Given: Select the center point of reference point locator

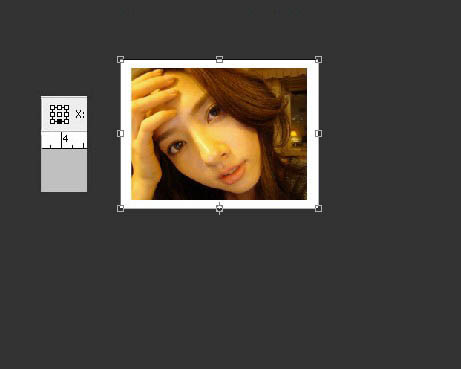Looking at the screenshot, I should [59, 114].
